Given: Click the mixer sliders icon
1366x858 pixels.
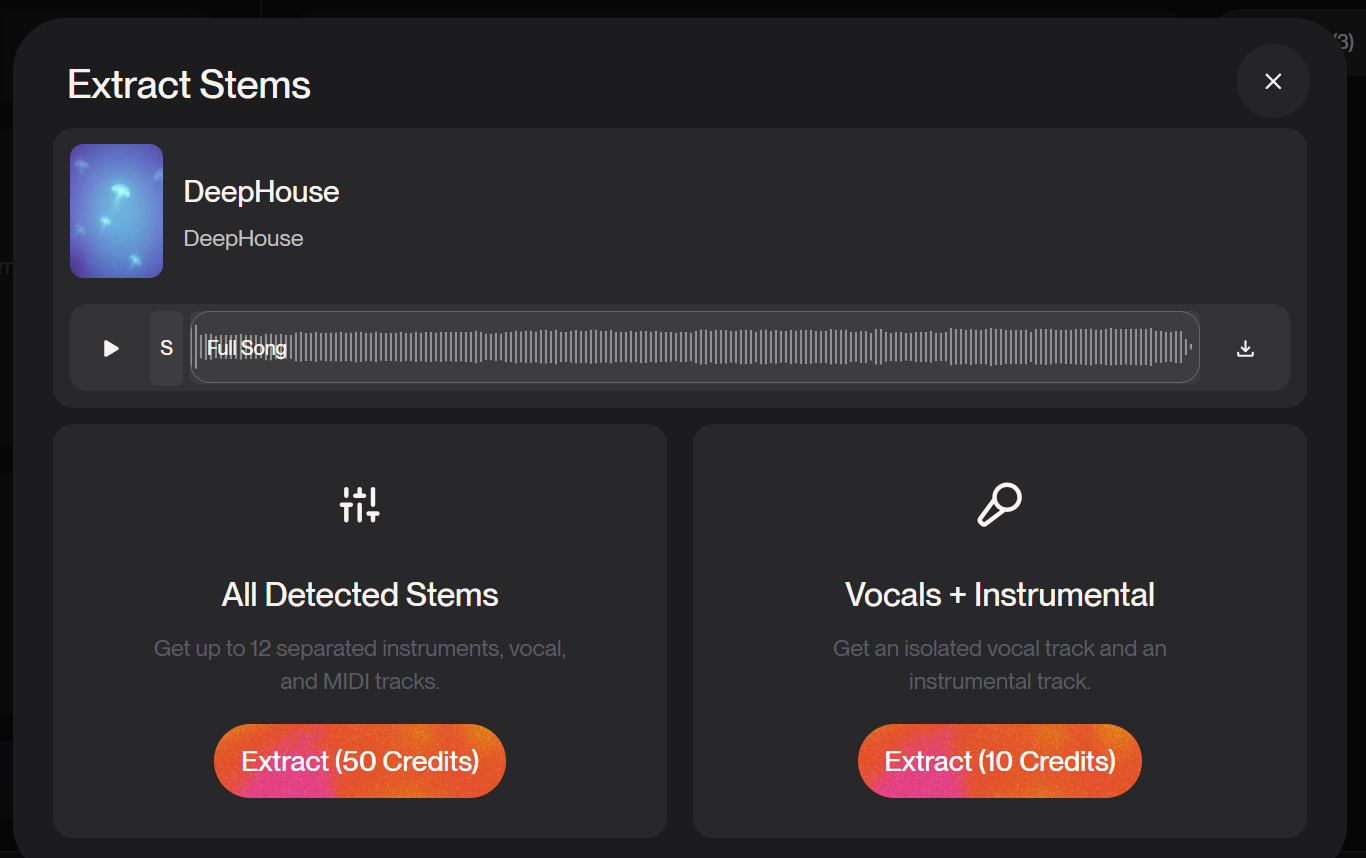Looking at the screenshot, I should click(x=360, y=505).
